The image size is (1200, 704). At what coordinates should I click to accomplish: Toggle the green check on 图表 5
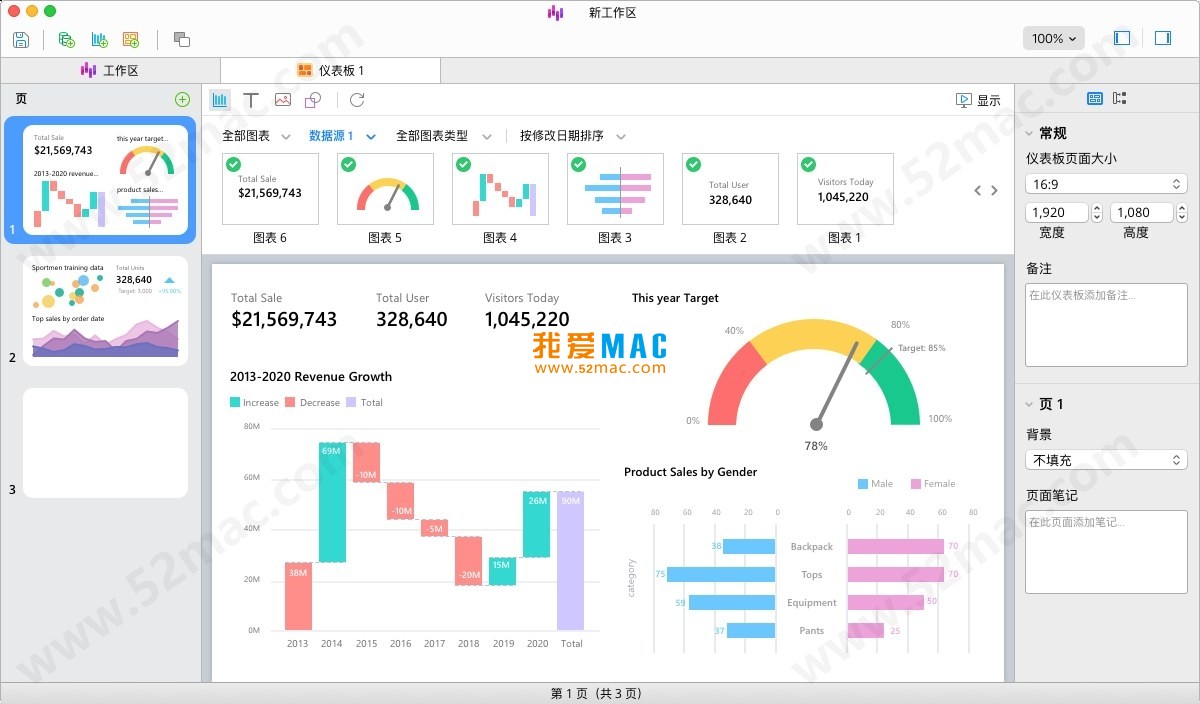349,164
